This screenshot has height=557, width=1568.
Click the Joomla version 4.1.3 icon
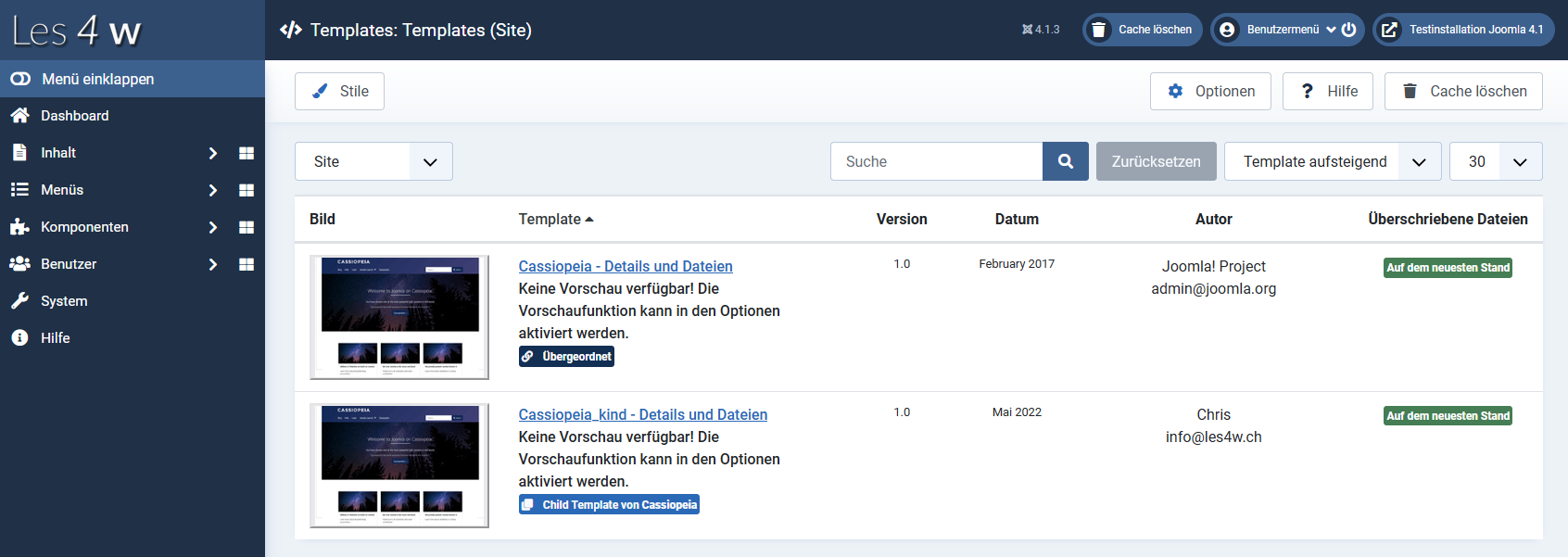(x=1027, y=30)
